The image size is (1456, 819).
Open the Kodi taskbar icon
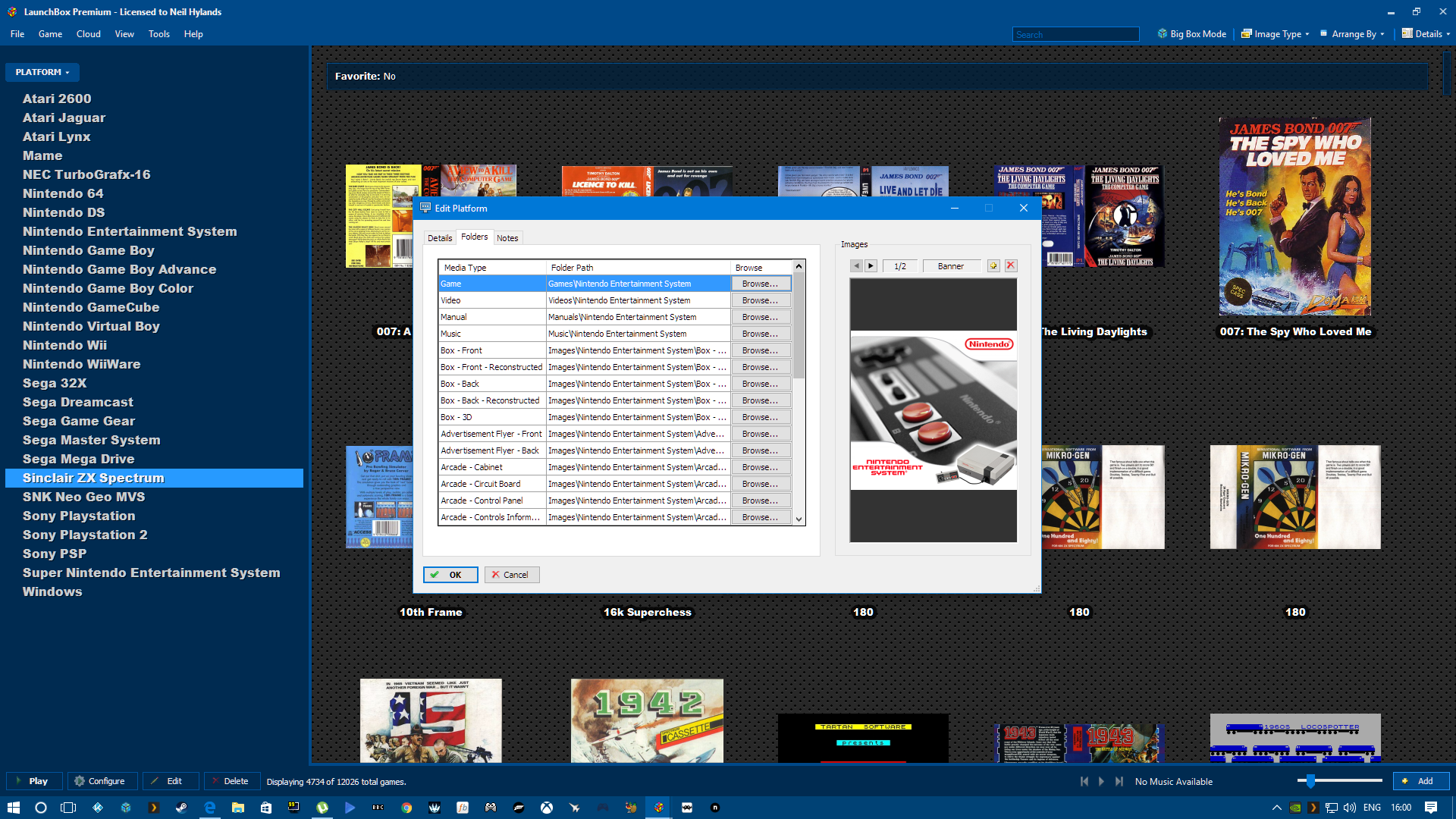coord(98,808)
